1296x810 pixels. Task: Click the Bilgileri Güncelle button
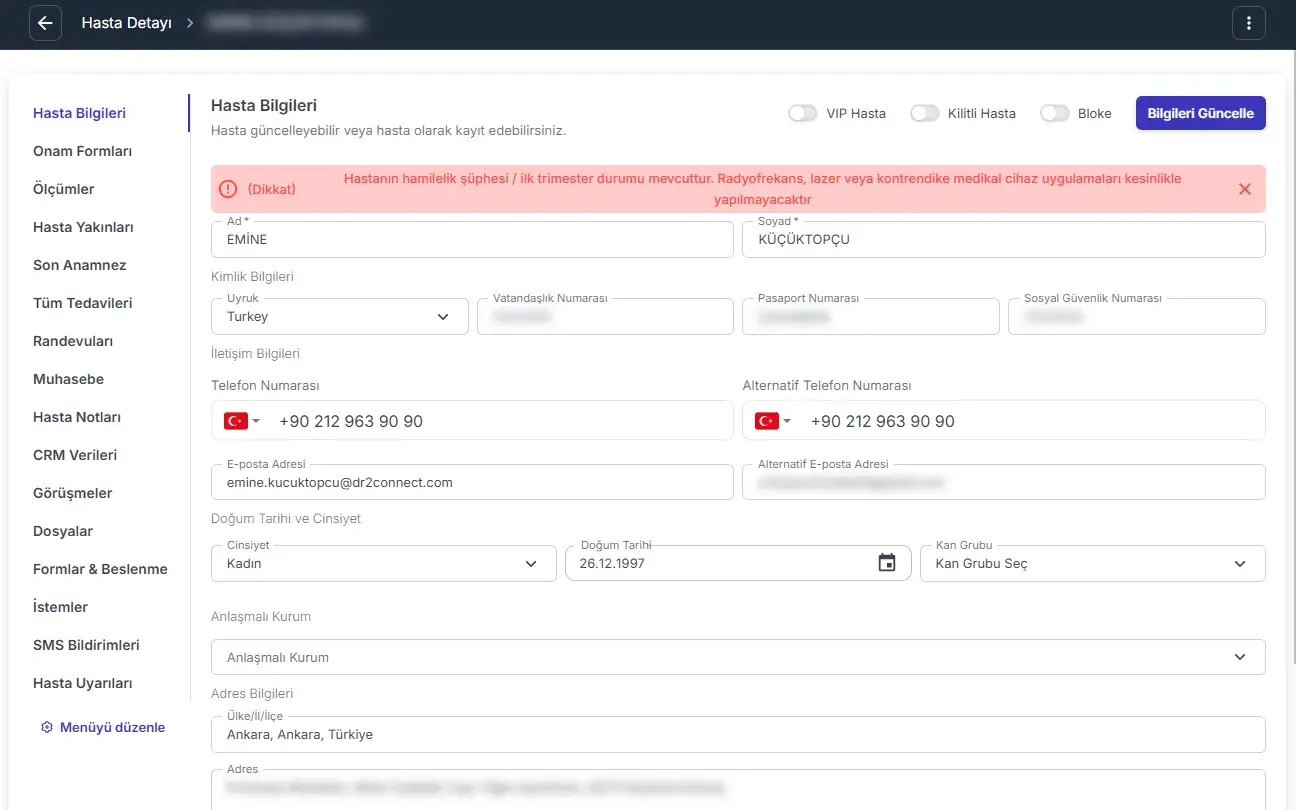[1201, 113]
